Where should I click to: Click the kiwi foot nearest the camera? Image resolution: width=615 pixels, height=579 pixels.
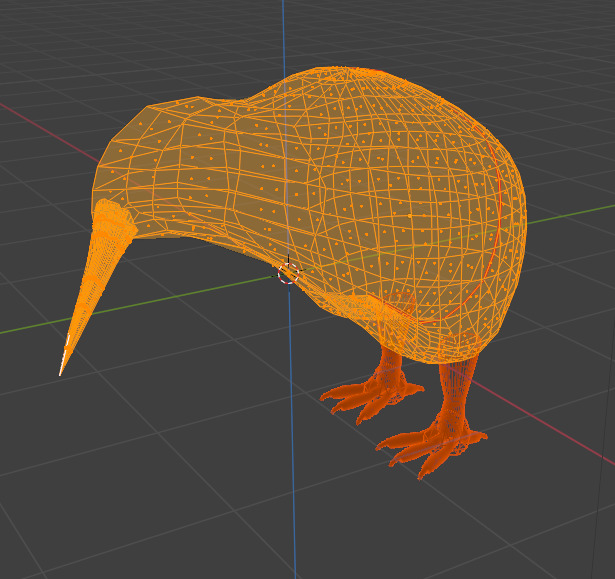[431, 449]
